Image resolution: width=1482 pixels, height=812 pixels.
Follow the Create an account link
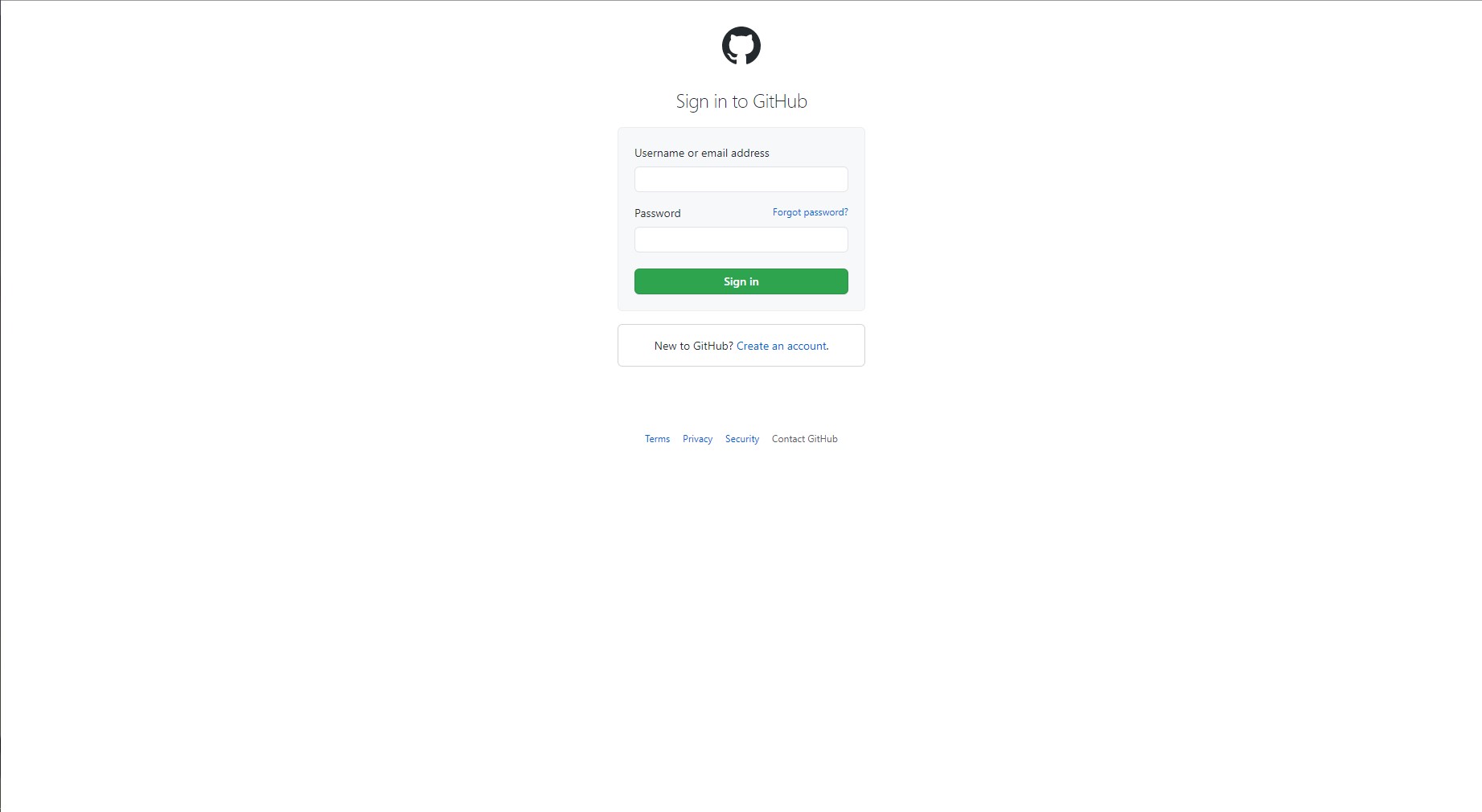pos(782,346)
